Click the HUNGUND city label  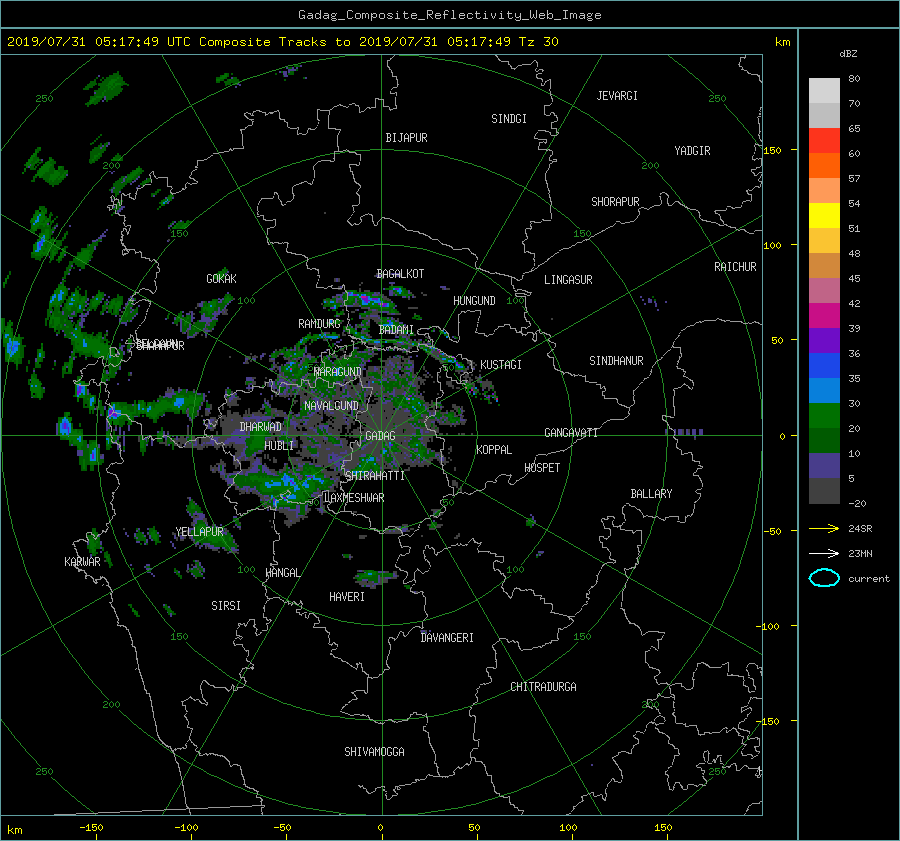tap(474, 301)
